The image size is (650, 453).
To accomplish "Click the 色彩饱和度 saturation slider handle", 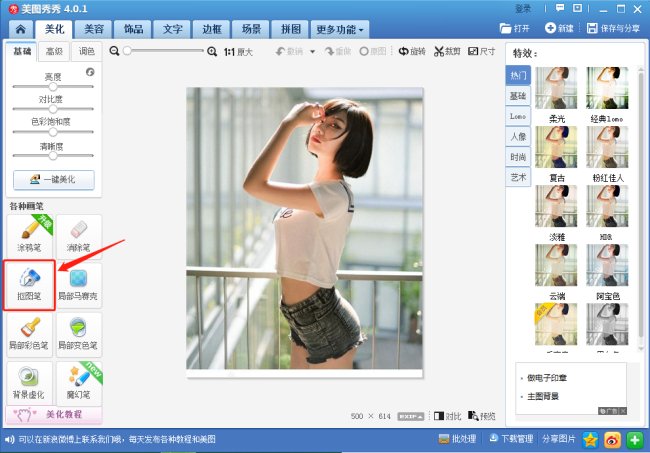I will click(53, 132).
